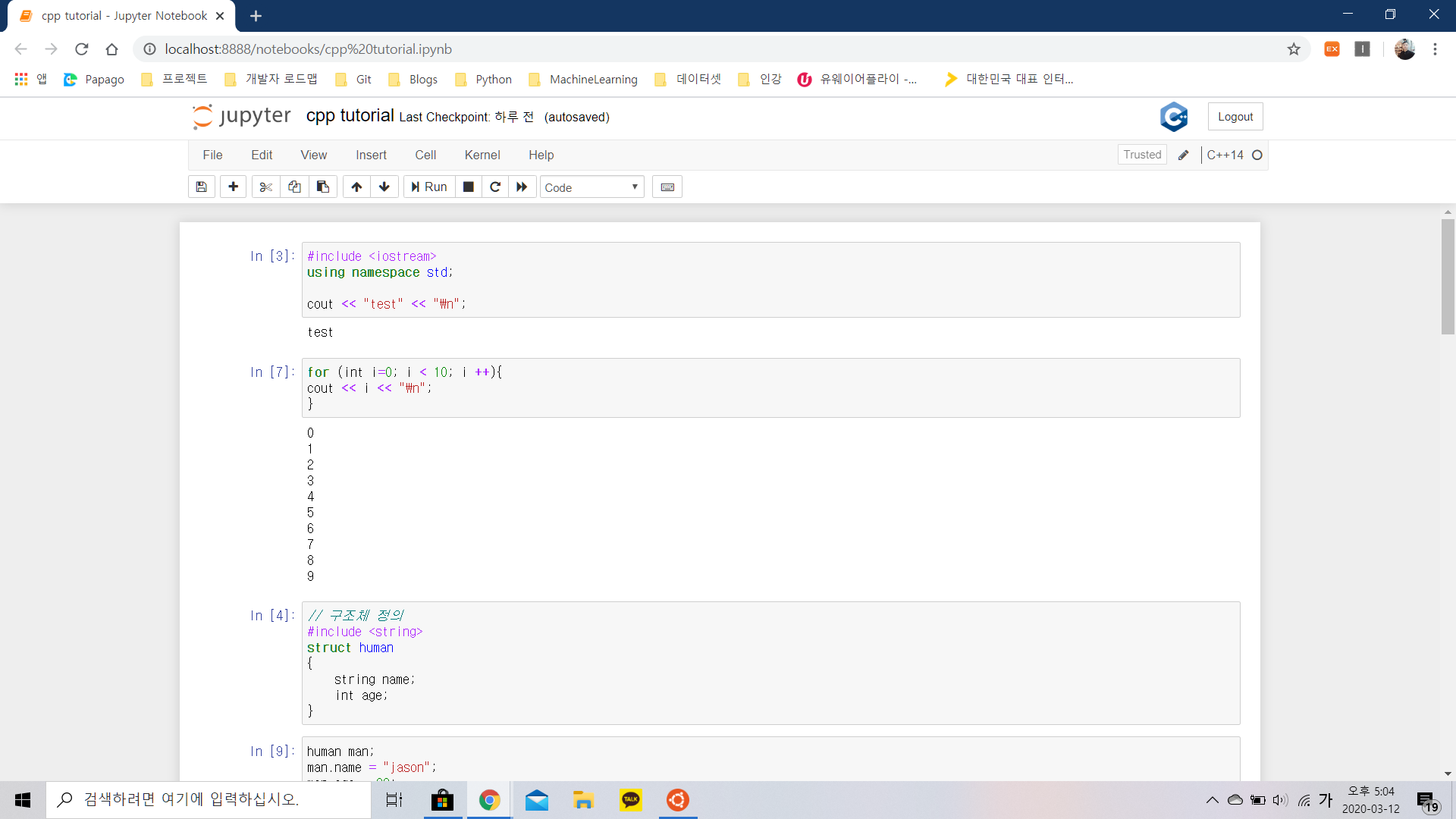Screen dimensions: 1456x819
Task: Restart the kernel icon
Action: (x=495, y=187)
